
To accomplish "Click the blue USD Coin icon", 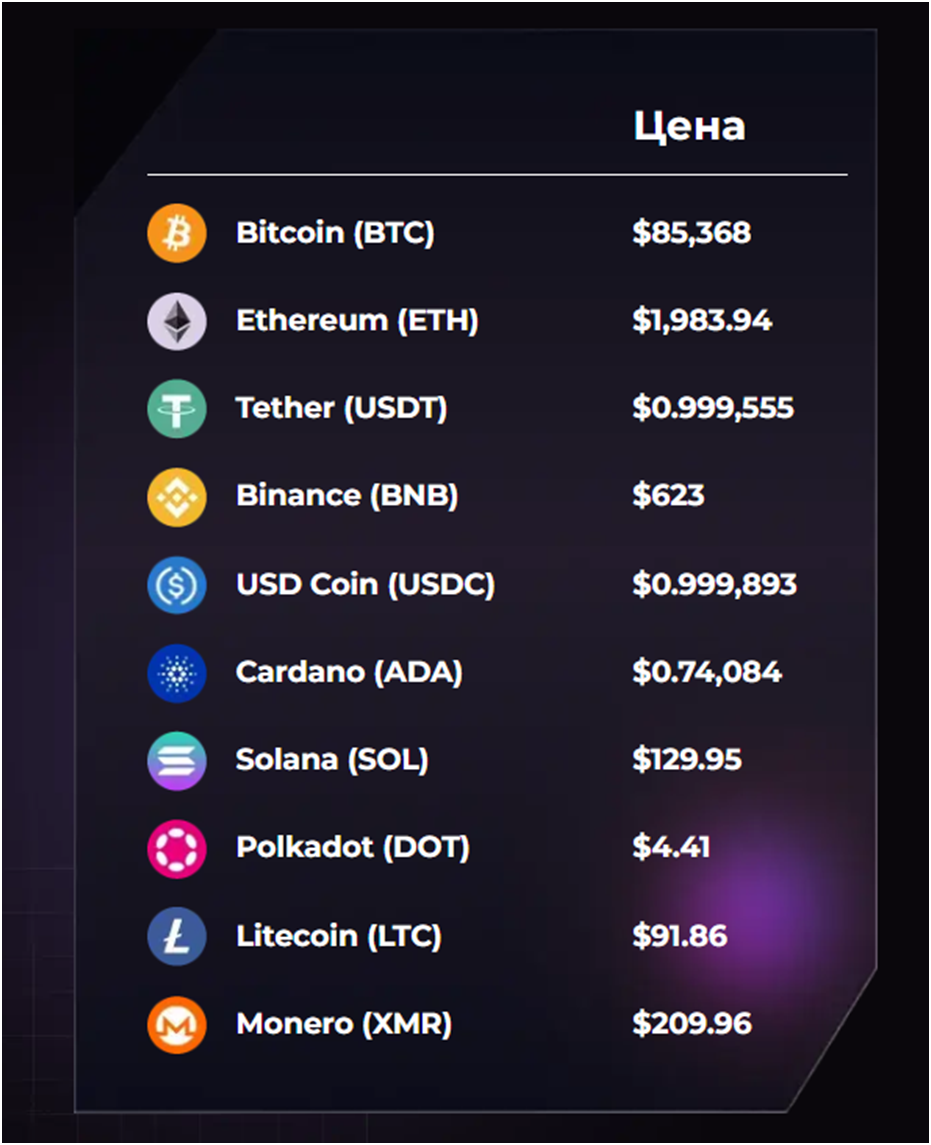I will click(177, 585).
